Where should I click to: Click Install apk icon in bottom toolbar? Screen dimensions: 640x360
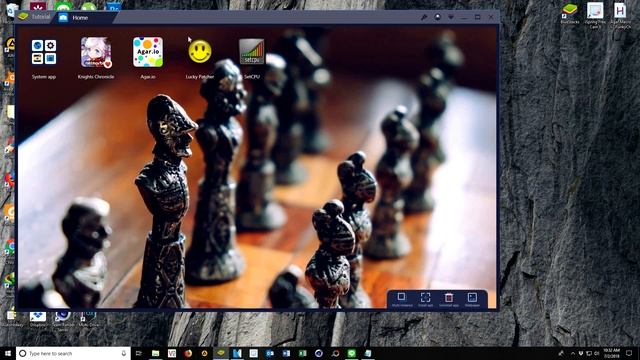[425, 297]
